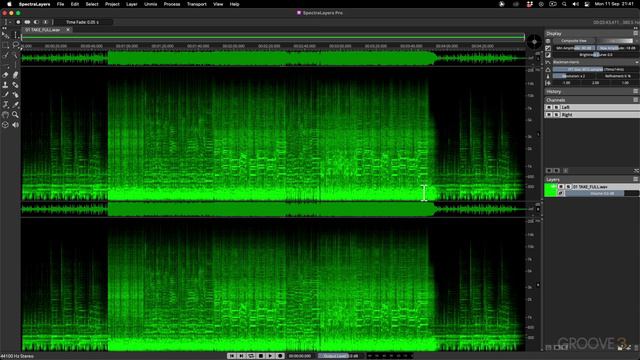This screenshot has width=640, height=360.
Task: Open the History panel options menu
Action: tap(636, 91)
